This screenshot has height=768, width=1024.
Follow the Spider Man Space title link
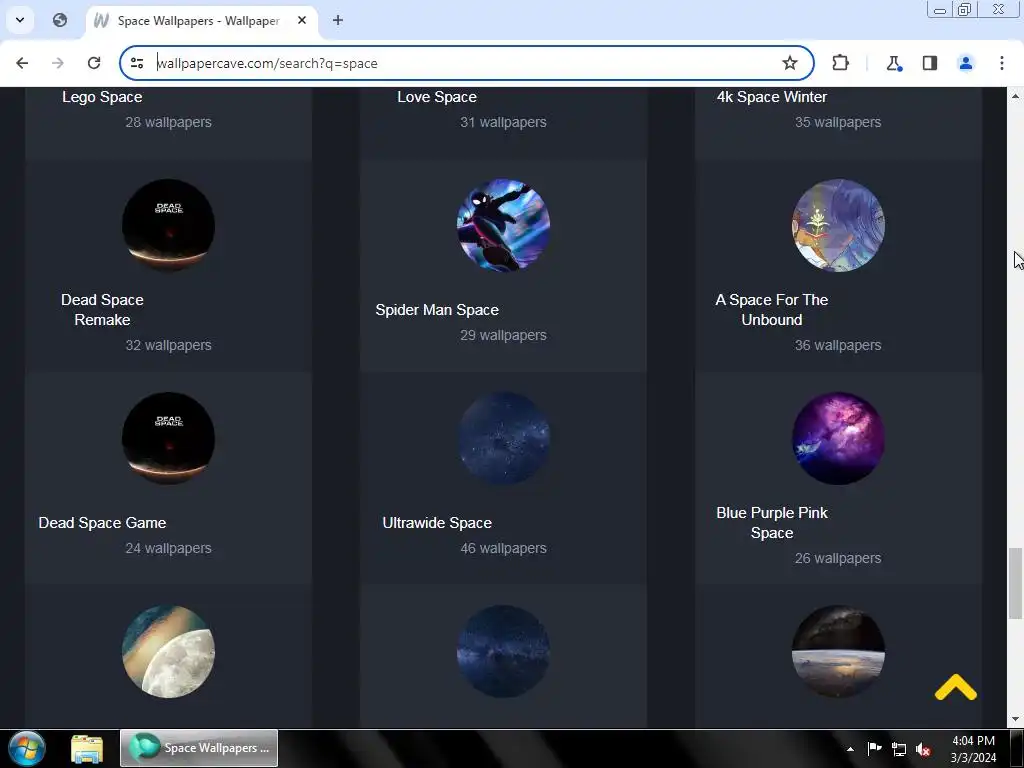tap(437, 310)
